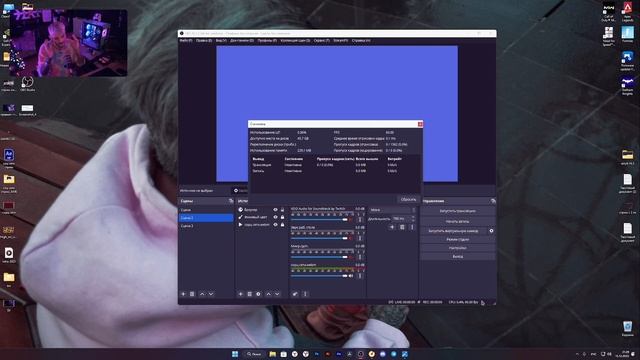The height and width of the screenshot is (360, 640).
Task: Close the statistics dialog
Action: [x=420, y=124]
